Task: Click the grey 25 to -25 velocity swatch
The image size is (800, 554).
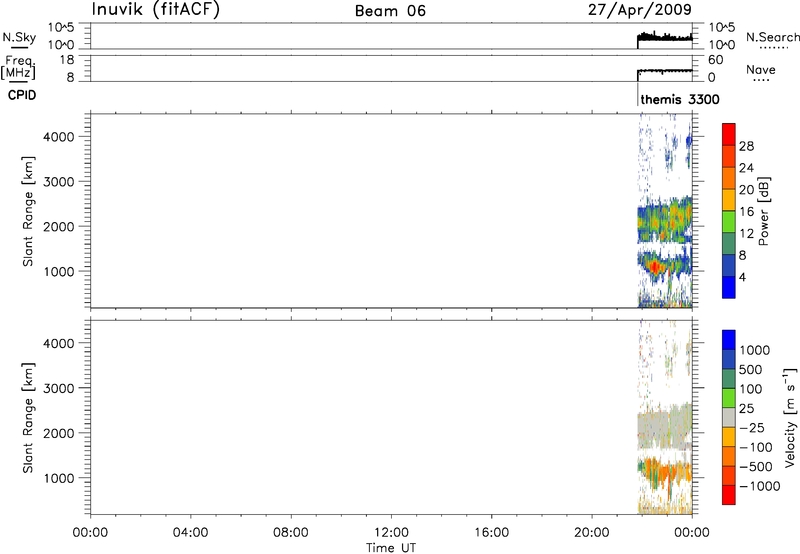Action: (729, 418)
